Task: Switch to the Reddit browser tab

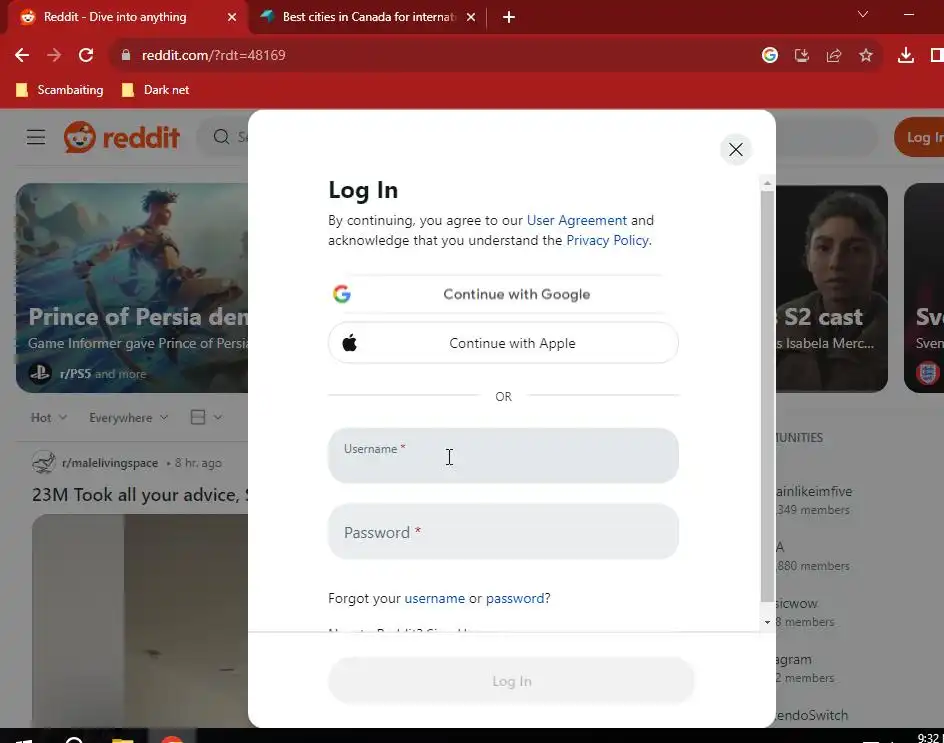Action: [x=127, y=17]
